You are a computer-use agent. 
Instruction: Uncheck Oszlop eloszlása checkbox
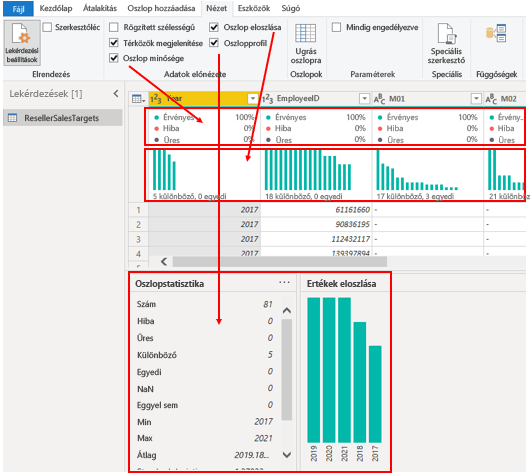[214, 27]
